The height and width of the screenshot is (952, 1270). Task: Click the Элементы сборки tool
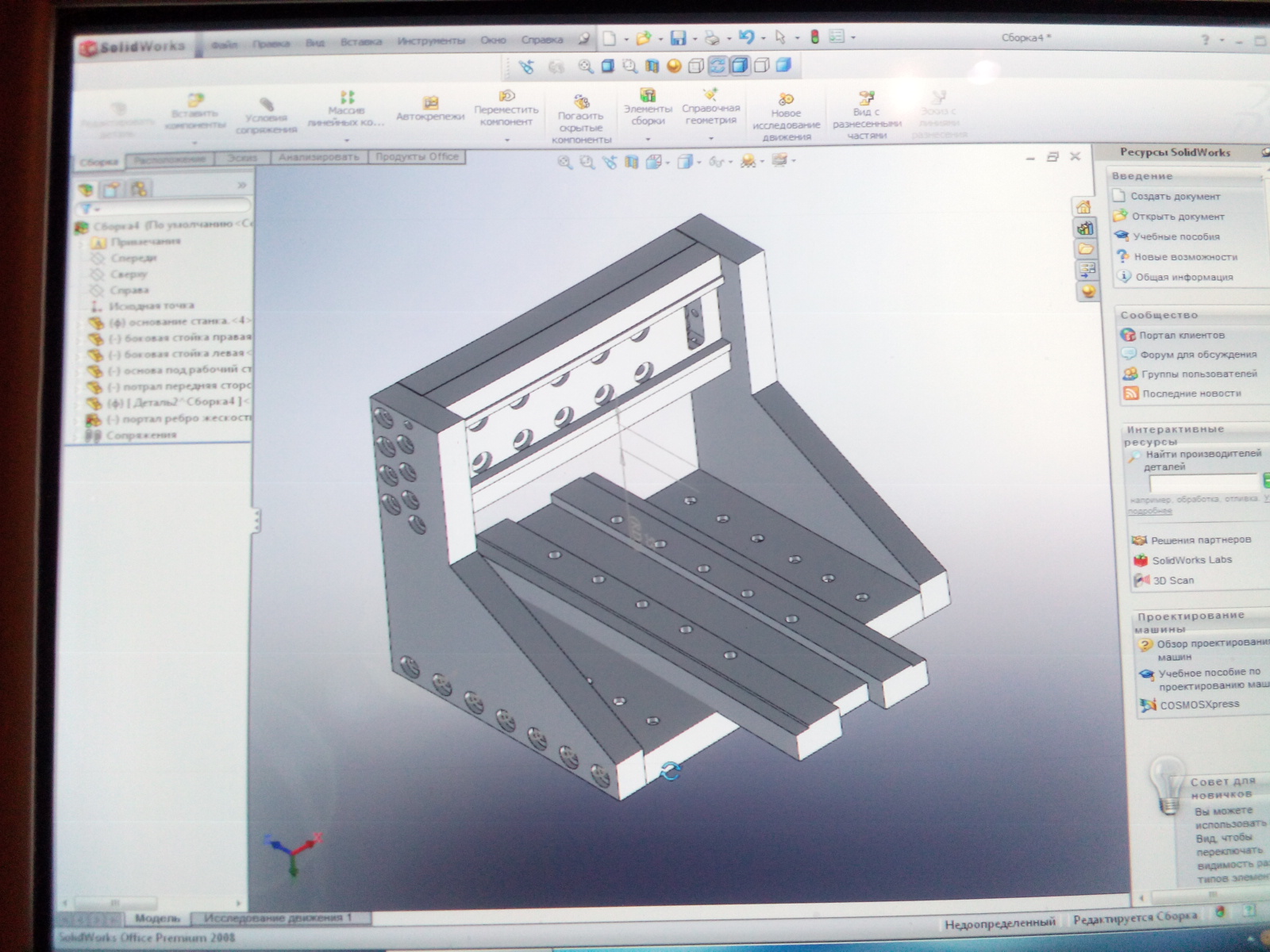pyautogui.click(x=648, y=106)
